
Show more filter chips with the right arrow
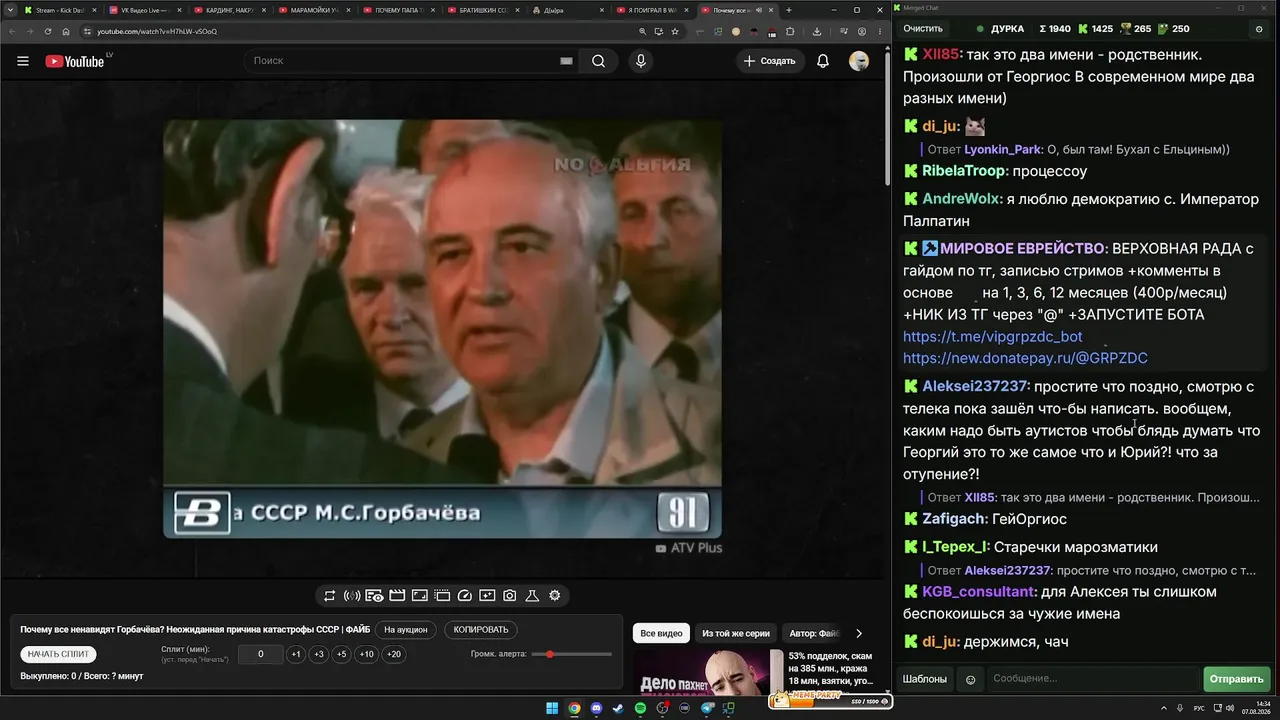[859, 633]
